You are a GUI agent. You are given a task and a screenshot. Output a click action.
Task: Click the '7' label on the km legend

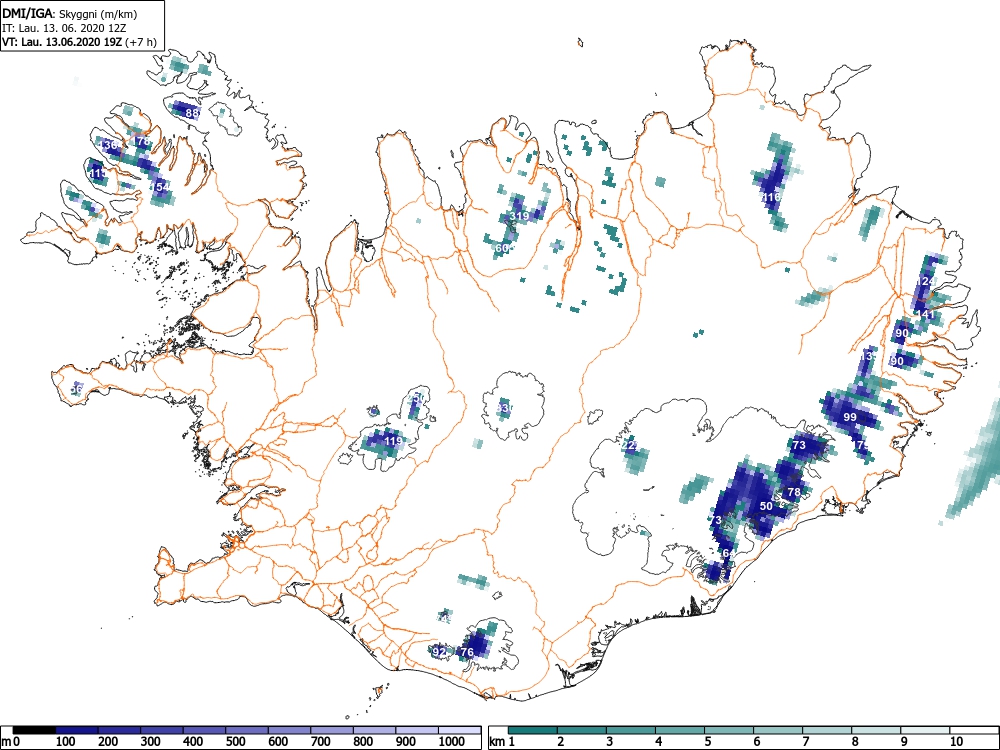point(805,742)
